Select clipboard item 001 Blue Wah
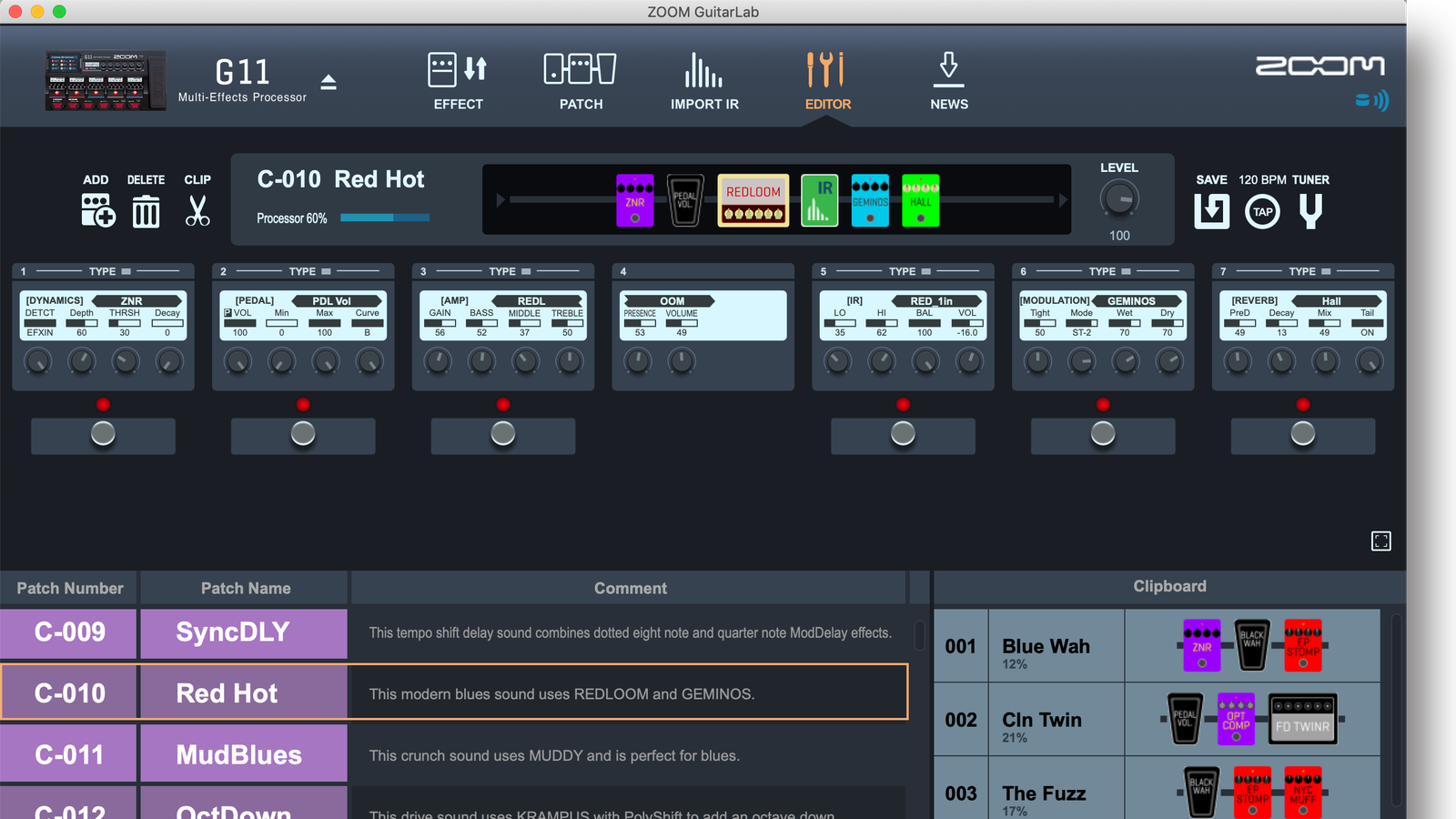Image resolution: width=1456 pixels, height=819 pixels. [1157, 646]
